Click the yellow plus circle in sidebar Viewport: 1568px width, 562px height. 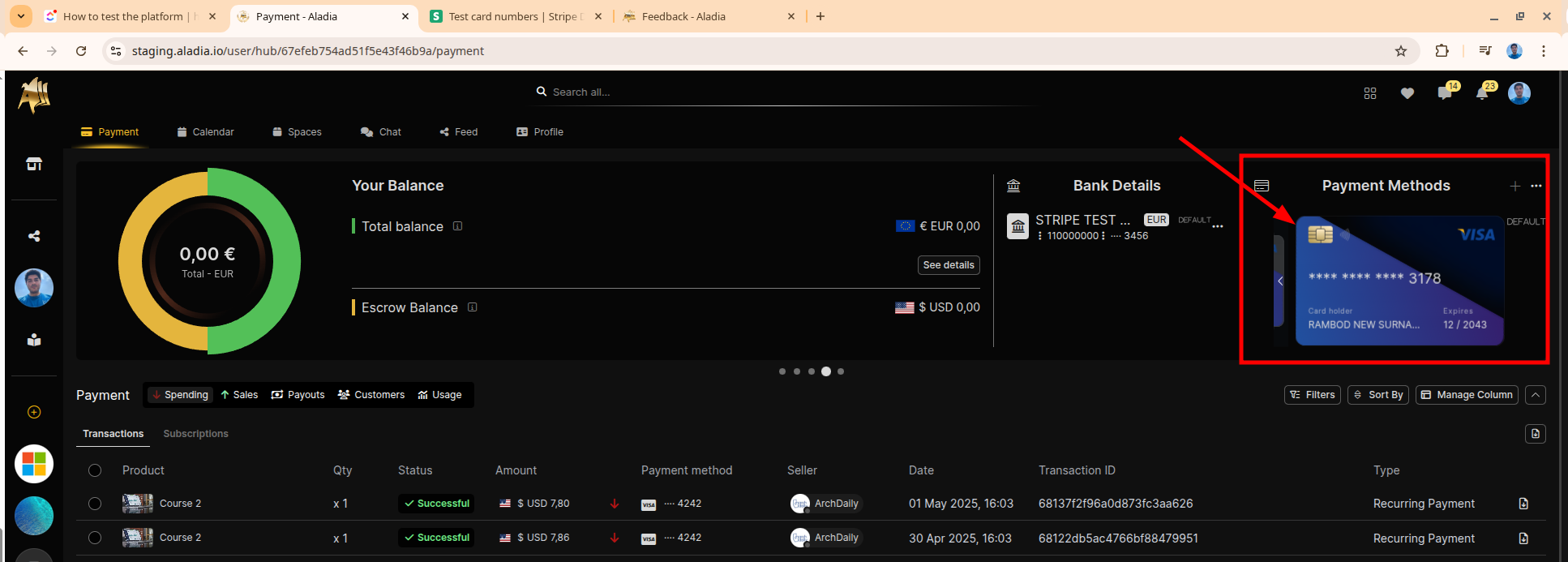coord(34,412)
